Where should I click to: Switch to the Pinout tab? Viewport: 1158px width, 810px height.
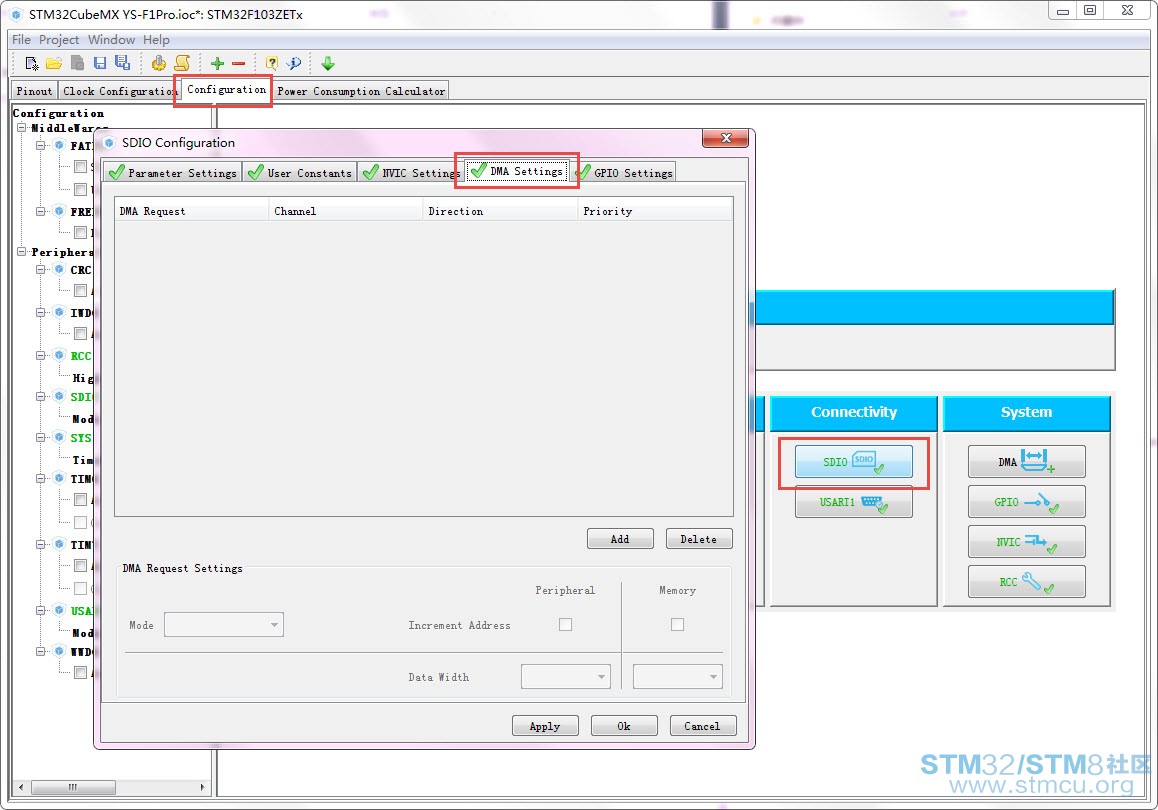tap(34, 91)
